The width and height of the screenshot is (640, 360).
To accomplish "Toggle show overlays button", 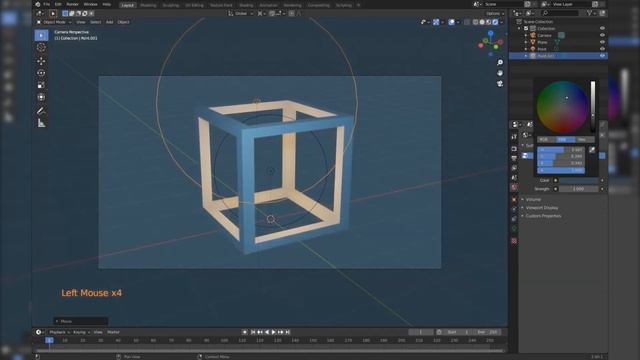I will click(x=451, y=22).
